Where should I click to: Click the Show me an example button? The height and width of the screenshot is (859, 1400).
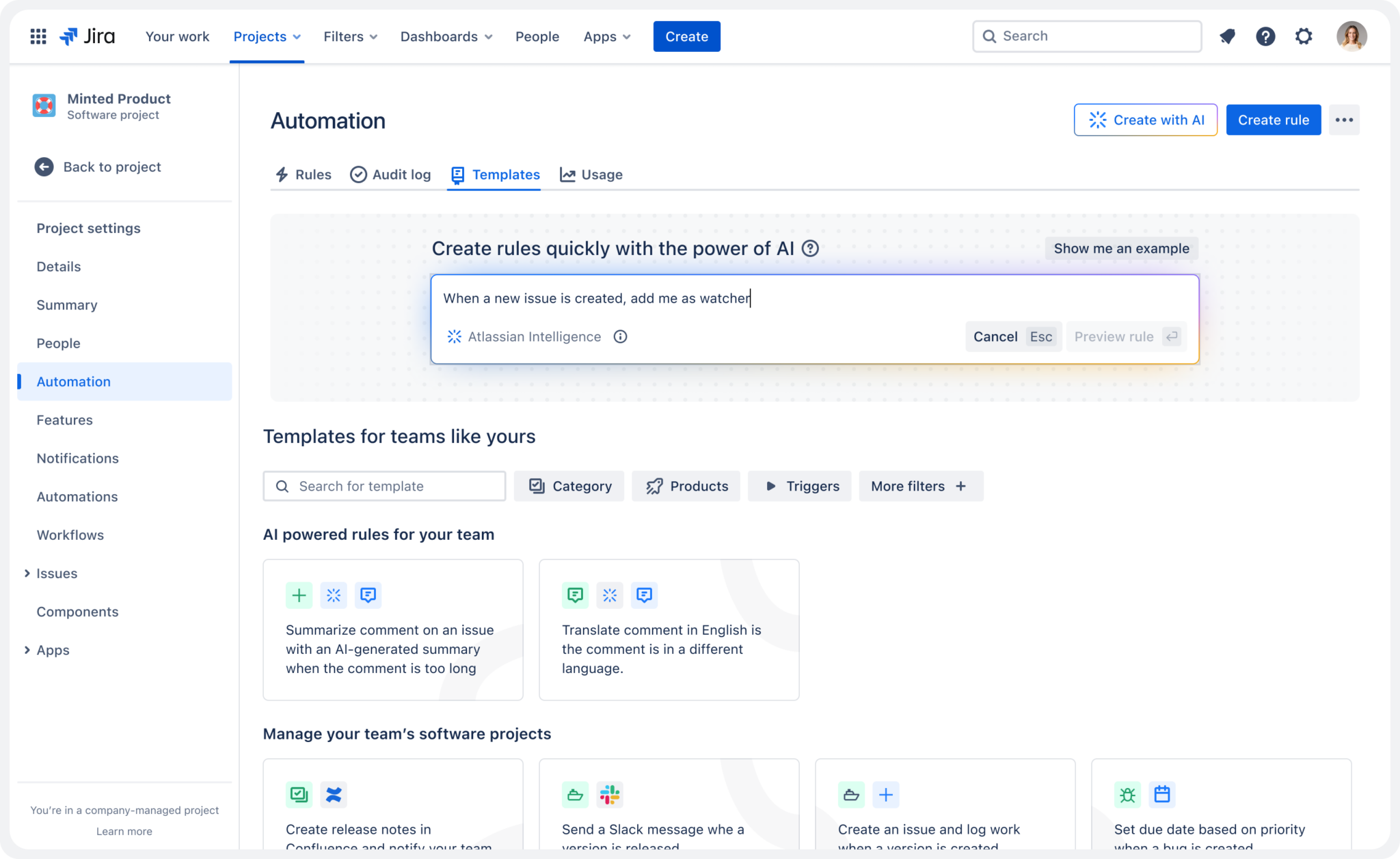[1120, 248]
